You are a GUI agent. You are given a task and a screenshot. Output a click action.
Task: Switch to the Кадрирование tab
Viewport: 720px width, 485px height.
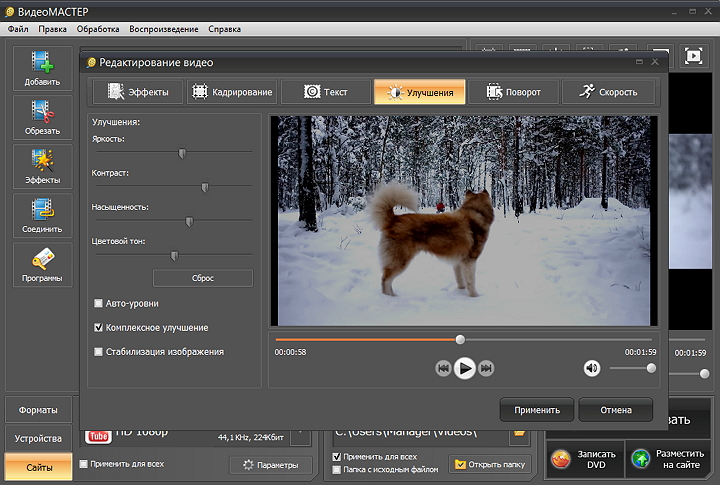(x=232, y=92)
